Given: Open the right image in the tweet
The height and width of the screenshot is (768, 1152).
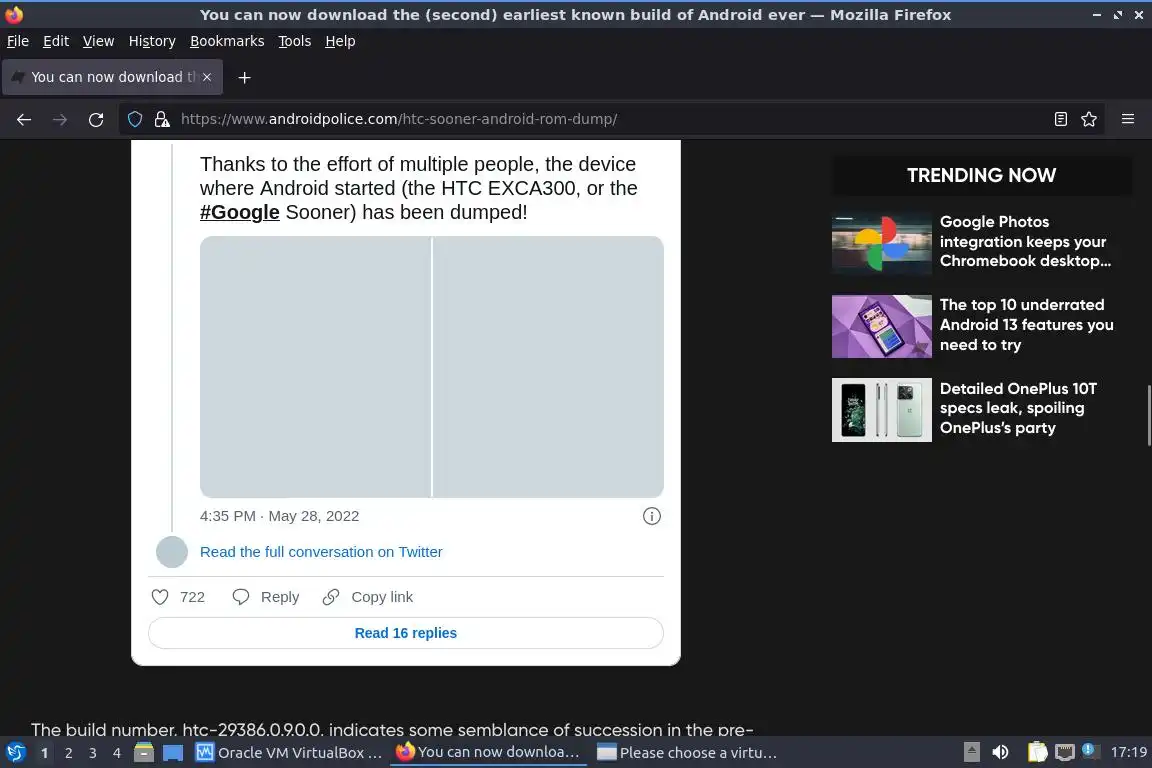Looking at the screenshot, I should (x=548, y=367).
